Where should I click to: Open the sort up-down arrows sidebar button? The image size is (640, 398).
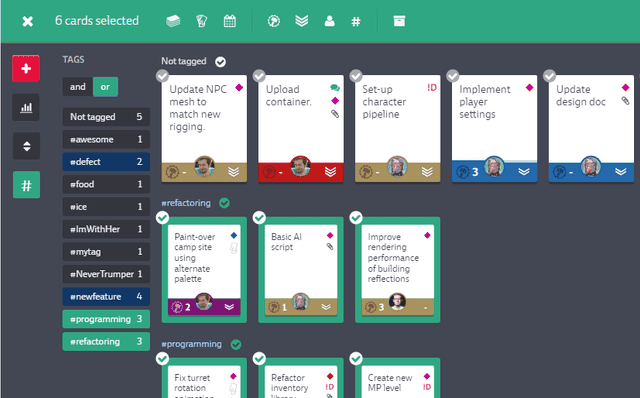[x=26, y=146]
